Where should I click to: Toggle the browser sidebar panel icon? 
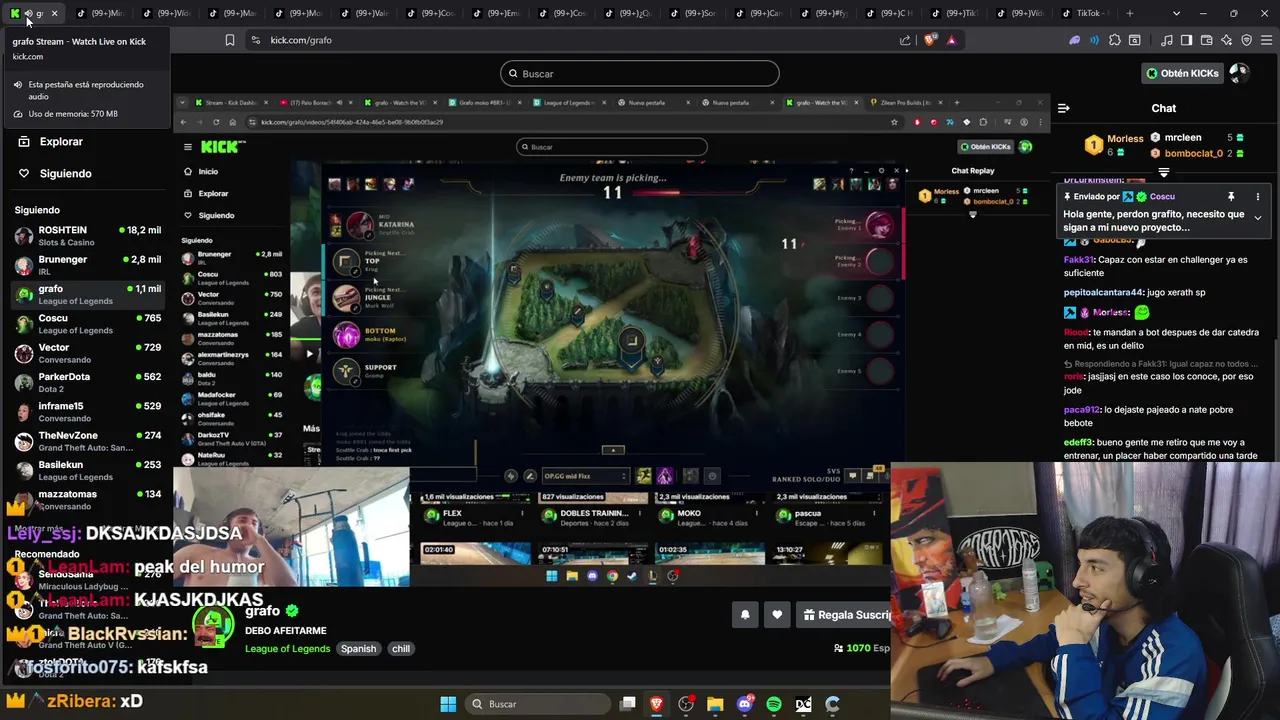pyautogui.click(x=1186, y=40)
